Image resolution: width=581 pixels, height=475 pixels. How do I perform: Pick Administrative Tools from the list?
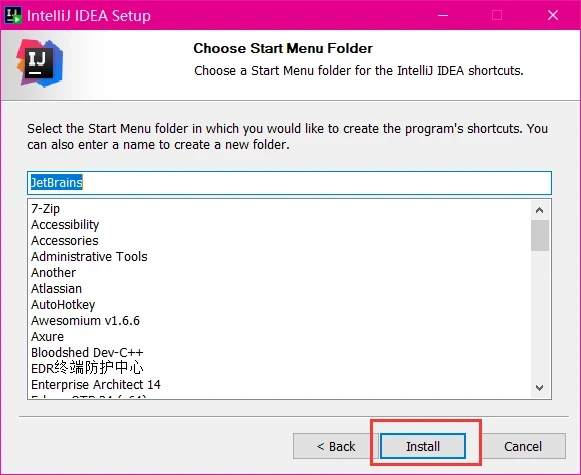[89, 256]
